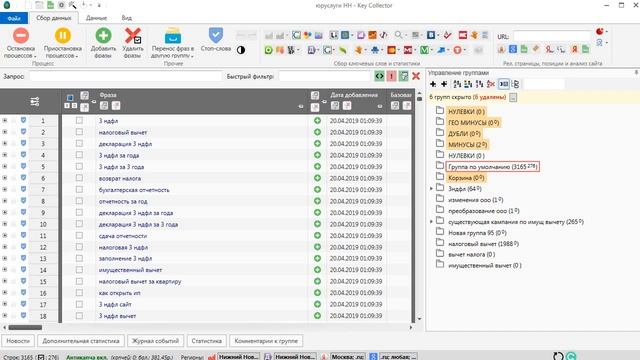Click the delete group red X icon
640x360 pixels.
point(491,84)
